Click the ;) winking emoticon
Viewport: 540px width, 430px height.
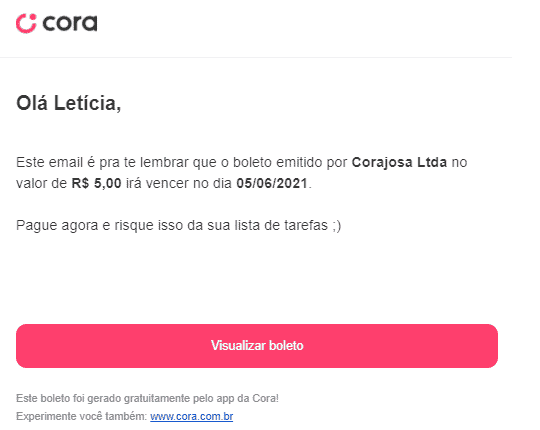click(336, 226)
